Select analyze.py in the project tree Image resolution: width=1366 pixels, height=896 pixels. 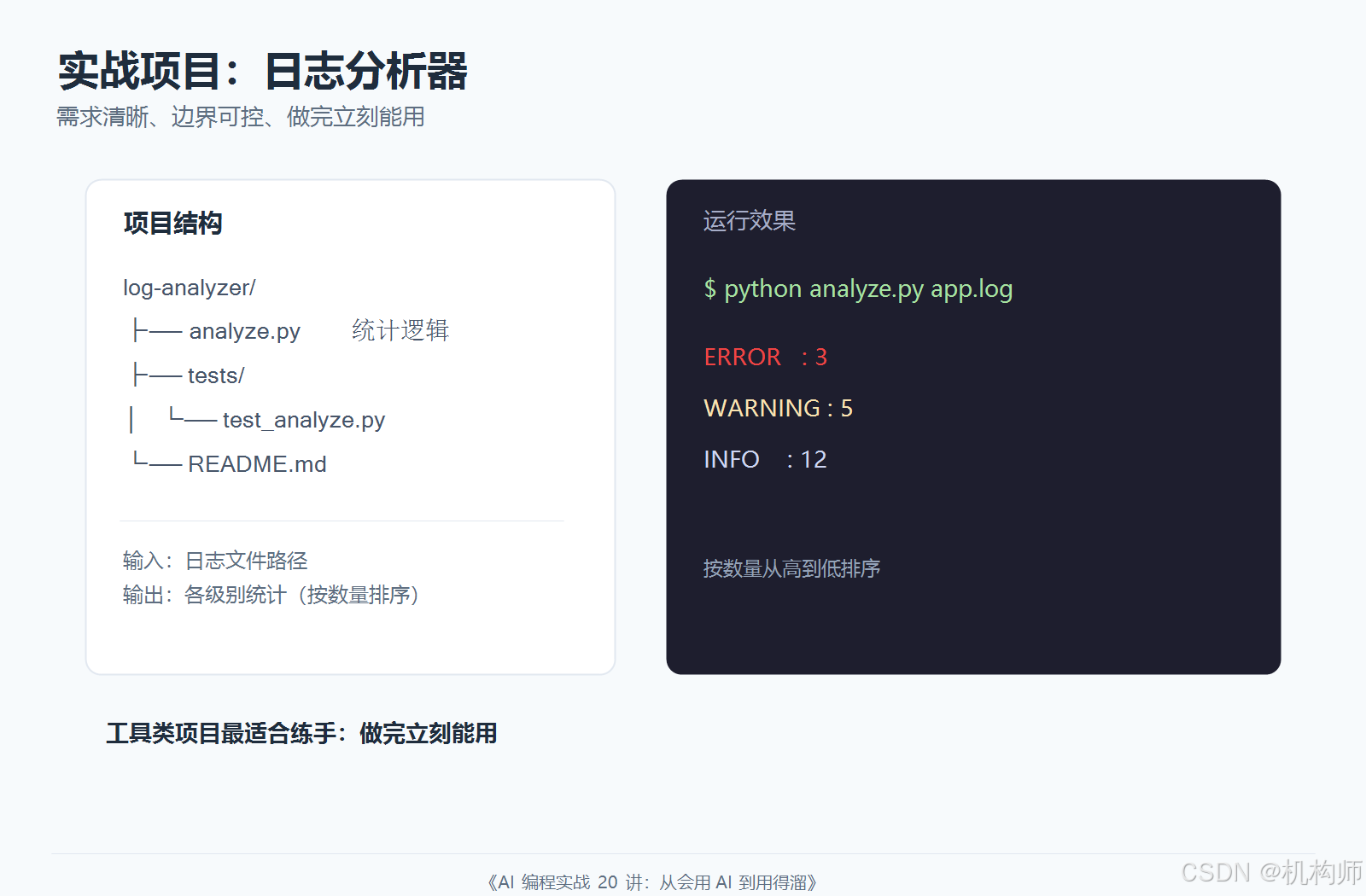pyautogui.click(x=244, y=331)
